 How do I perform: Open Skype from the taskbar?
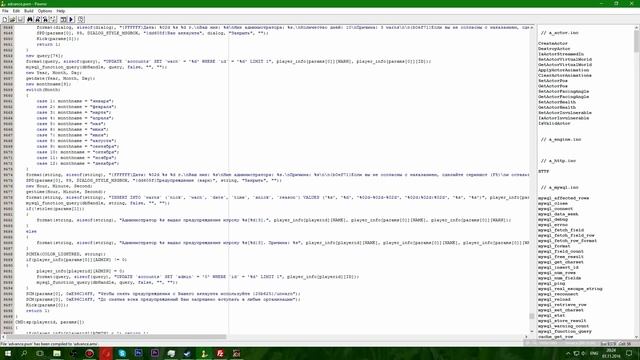(122, 353)
